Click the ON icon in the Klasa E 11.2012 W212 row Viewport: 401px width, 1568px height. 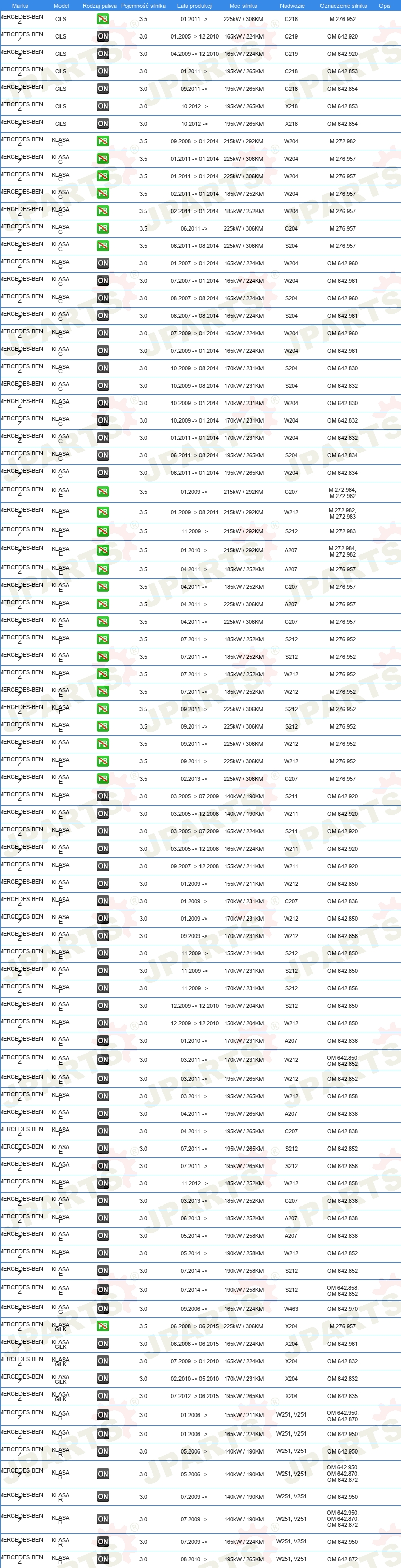coord(103,1183)
